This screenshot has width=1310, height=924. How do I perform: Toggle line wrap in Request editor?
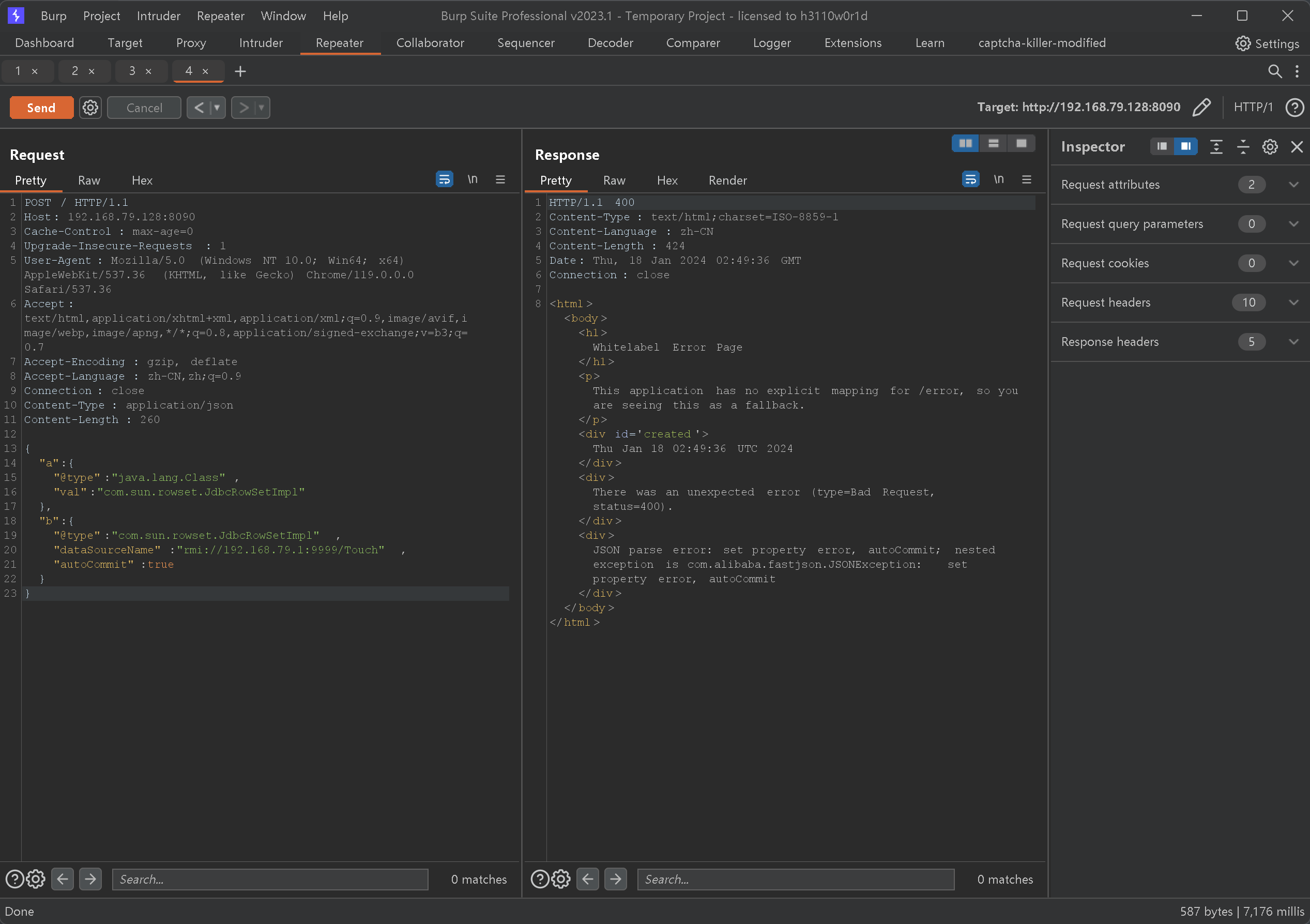point(444,180)
